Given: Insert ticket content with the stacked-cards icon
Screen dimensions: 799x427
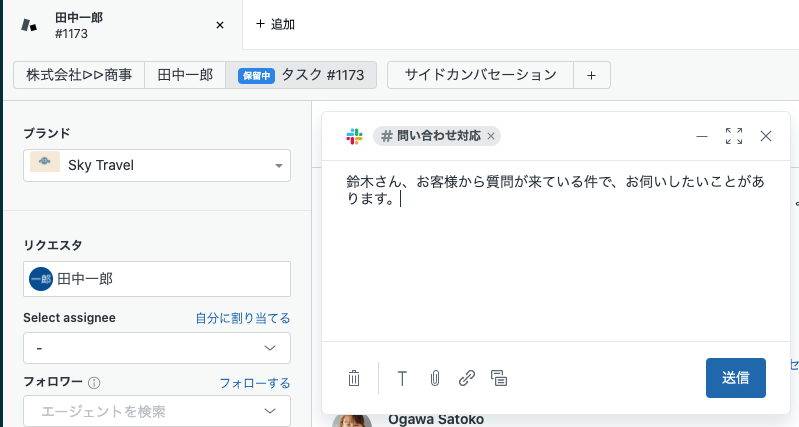Looking at the screenshot, I should (499, 378).
